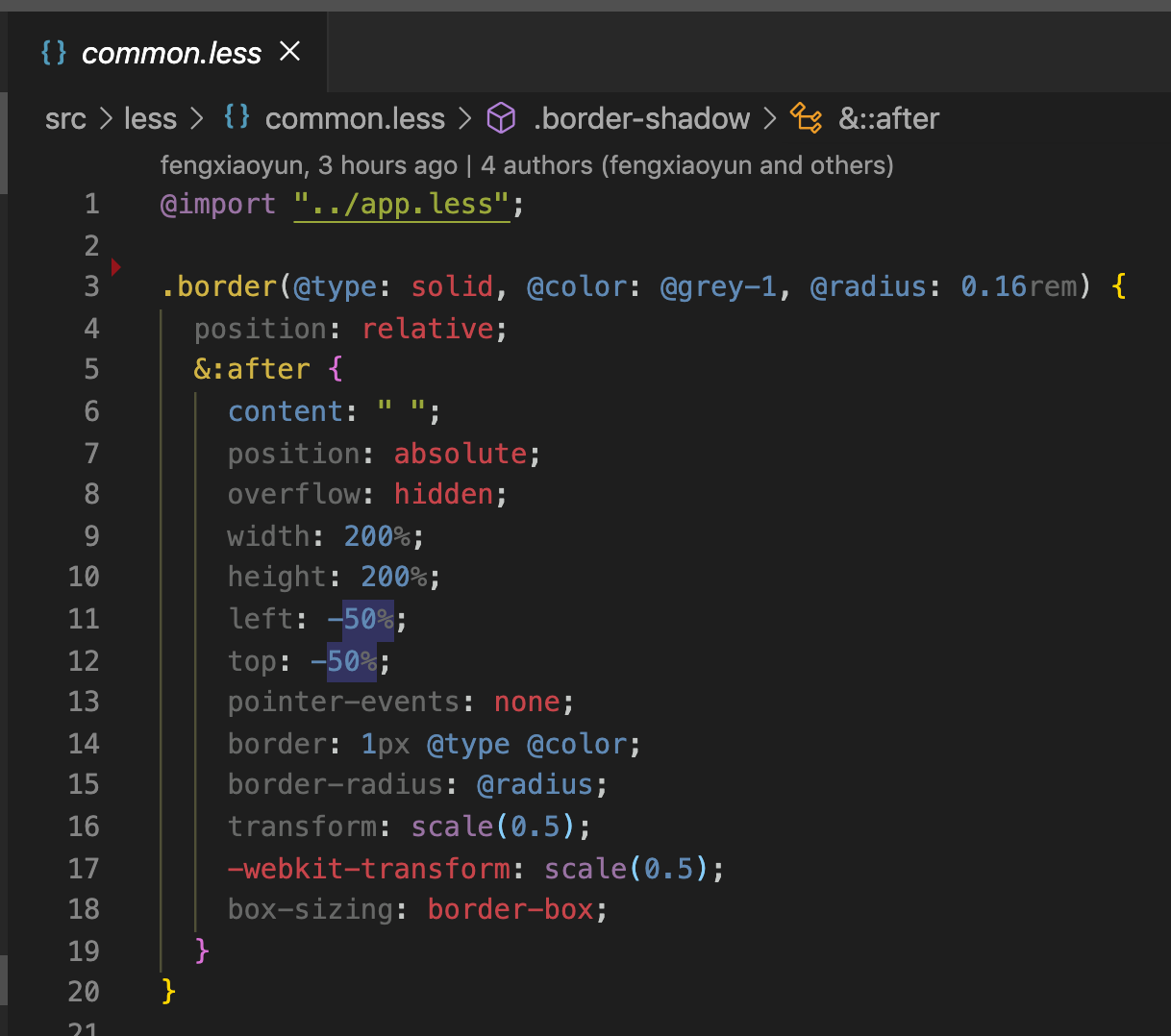
Task: Click line number 5 in the gutter
Action: (91, 369)
